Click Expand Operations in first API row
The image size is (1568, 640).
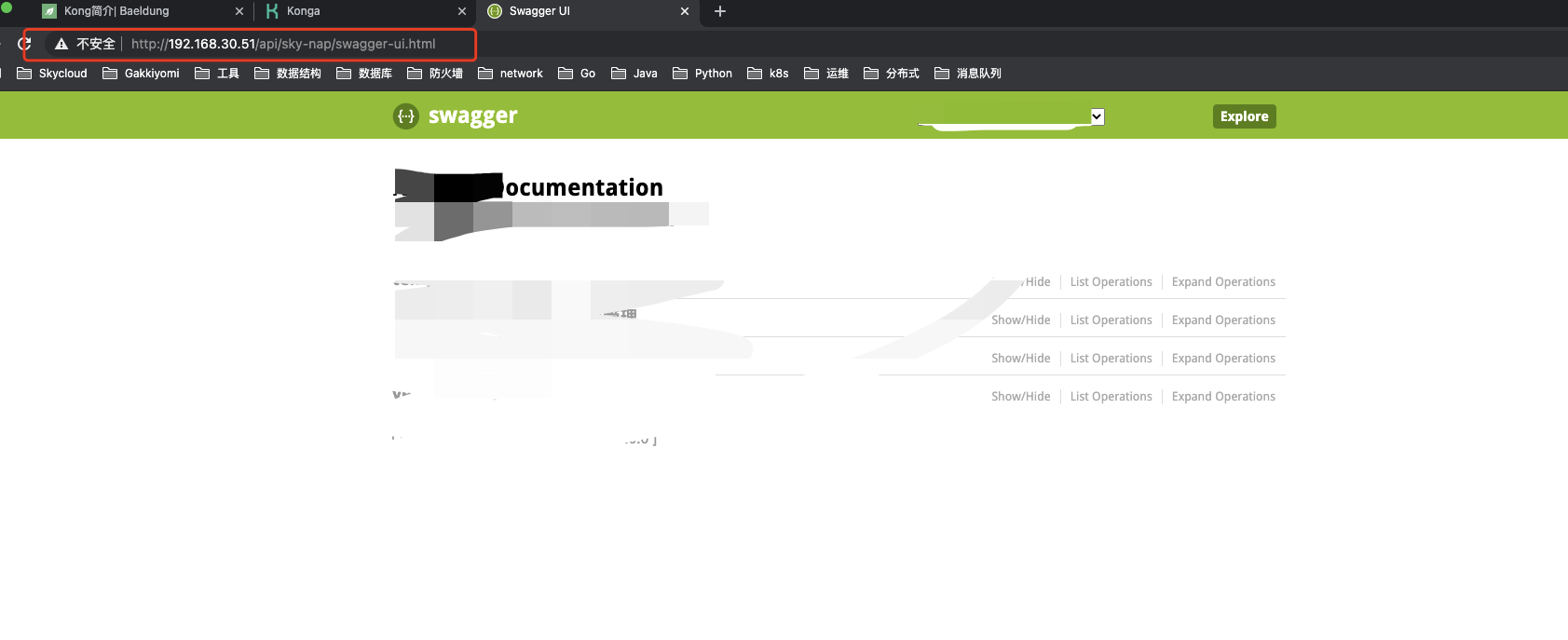pyautogui.click(x=1223, y=282)
